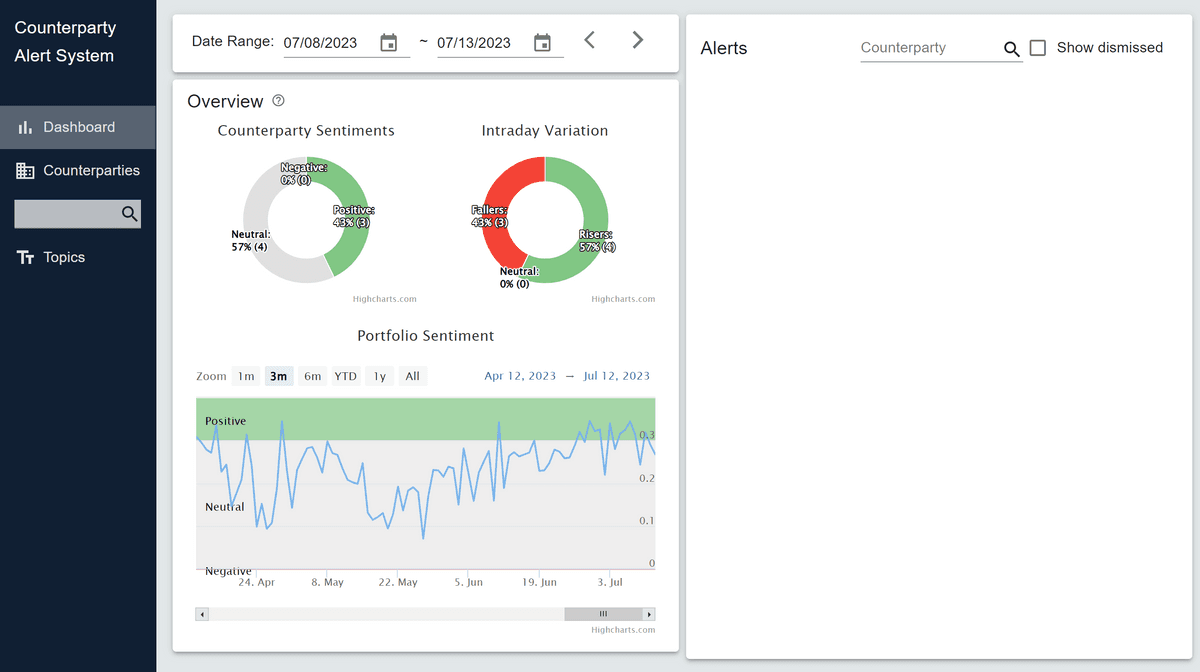Viewport: 1200px width, 672px height.
Task: Click the Risers: 57% (4) label
Action: pos(597,240)
